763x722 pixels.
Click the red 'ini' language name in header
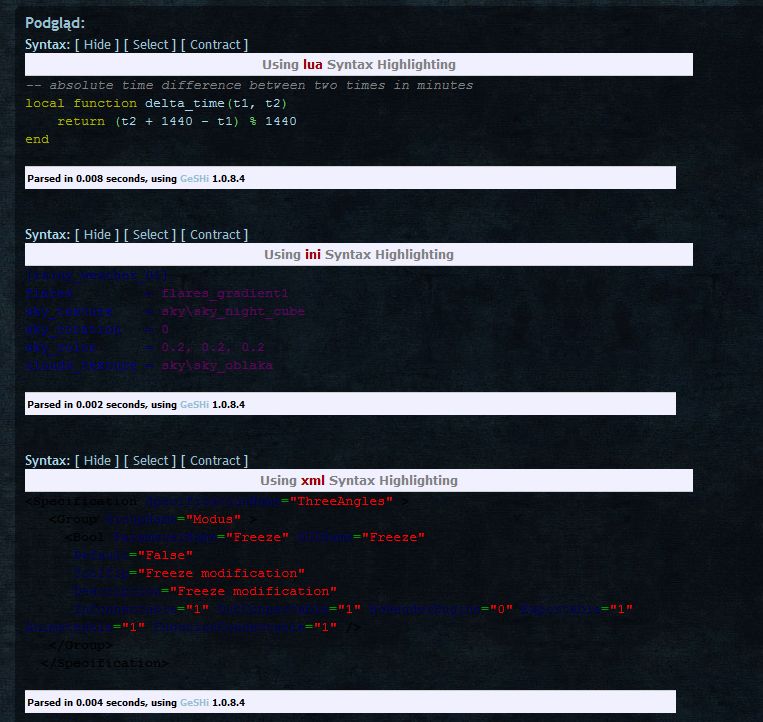[x=313, y=254]
